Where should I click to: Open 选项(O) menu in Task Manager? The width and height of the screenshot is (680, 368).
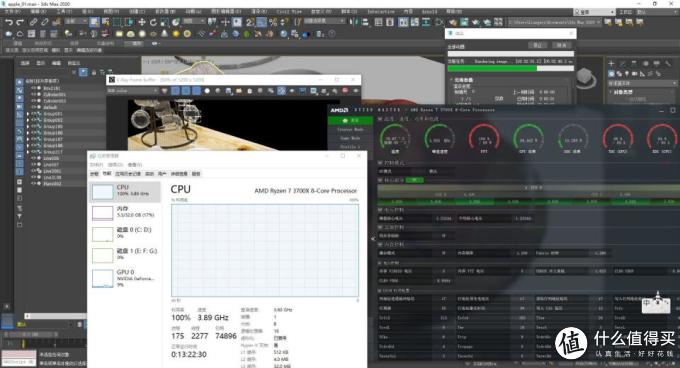(x=115, y=165)
